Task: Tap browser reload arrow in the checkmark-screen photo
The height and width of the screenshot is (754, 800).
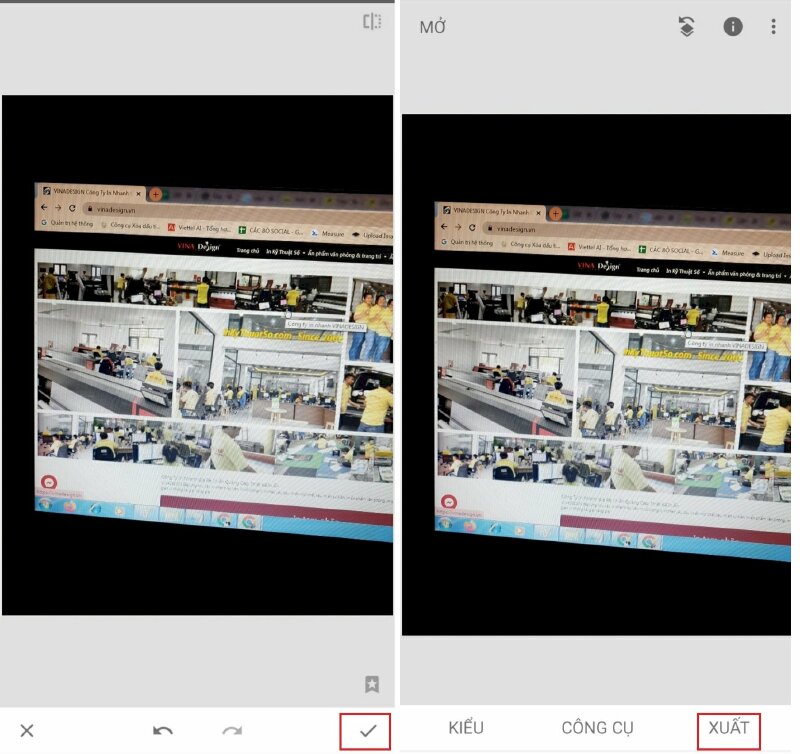Action: 73,208
